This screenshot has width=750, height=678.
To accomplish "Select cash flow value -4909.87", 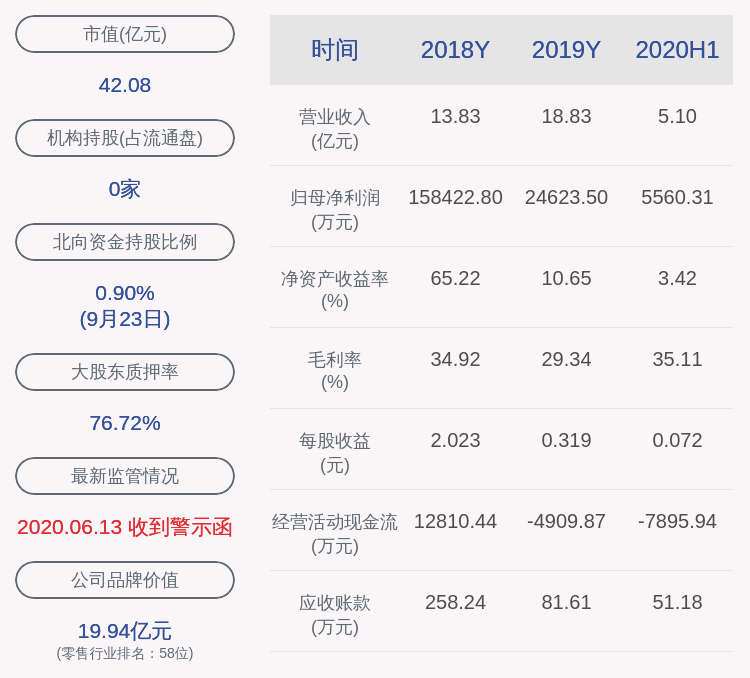I will pos(566,521).
